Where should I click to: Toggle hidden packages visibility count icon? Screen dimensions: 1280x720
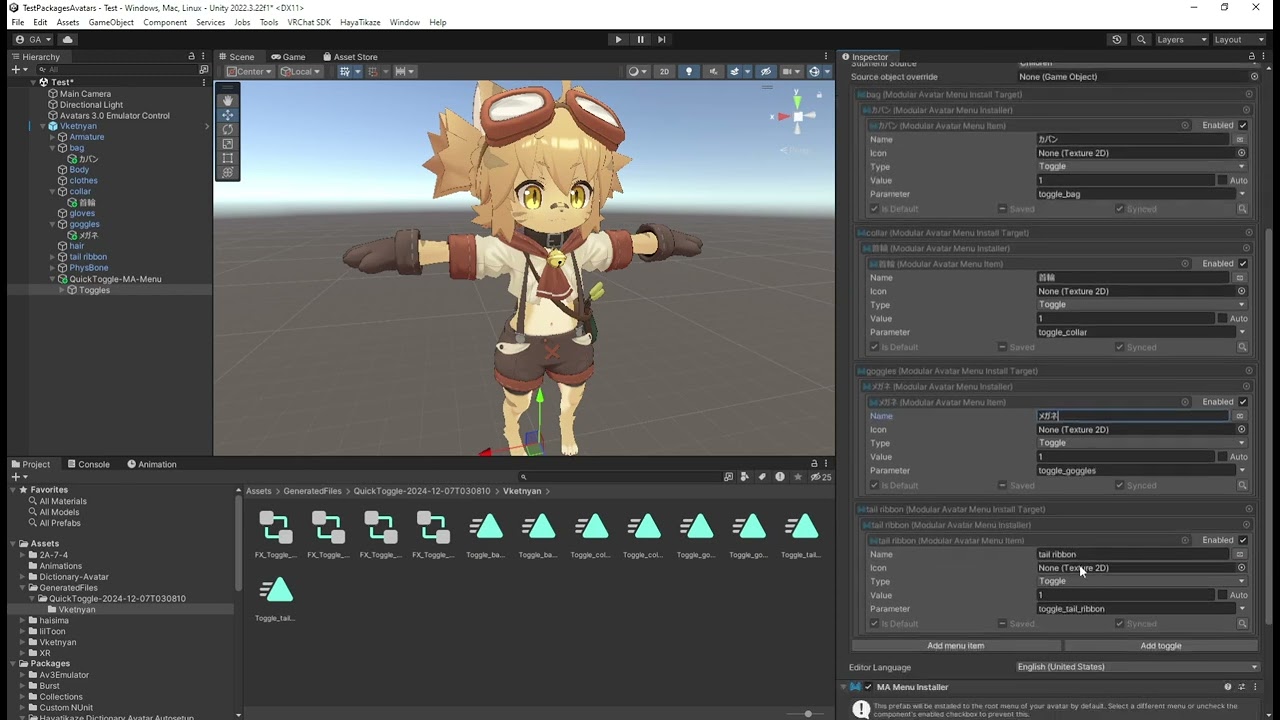click(x=820, y=477)
